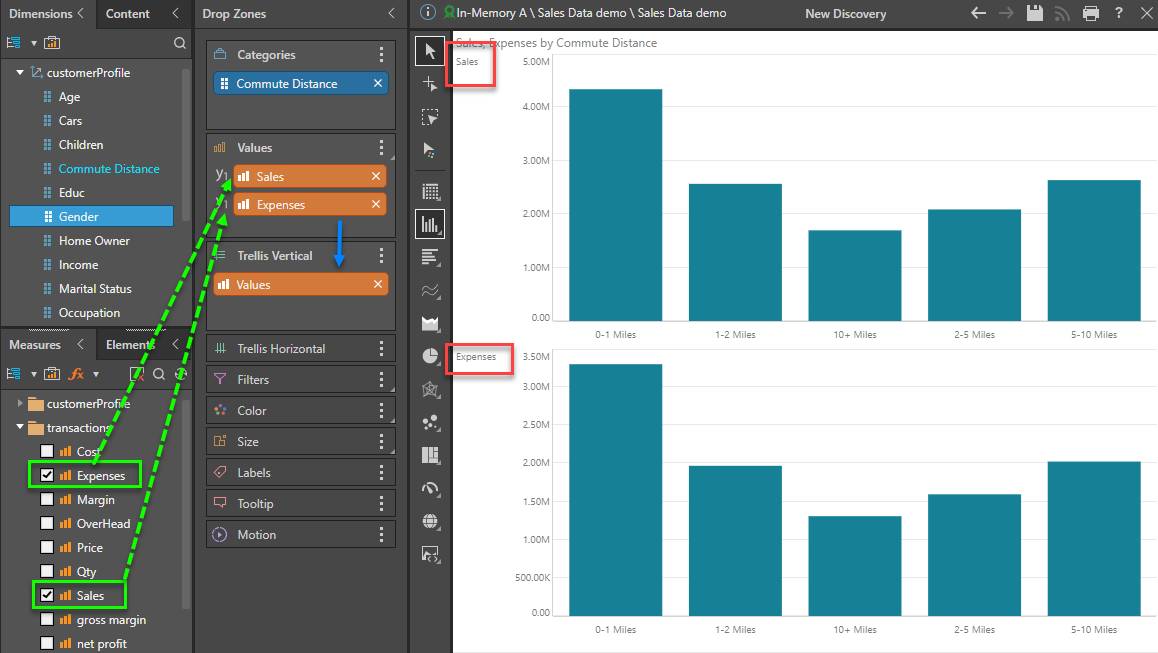Click the print icon in header
The width and height of the screenshot is (1158, 653).
pyautogui.click(x=1091, y=13)
